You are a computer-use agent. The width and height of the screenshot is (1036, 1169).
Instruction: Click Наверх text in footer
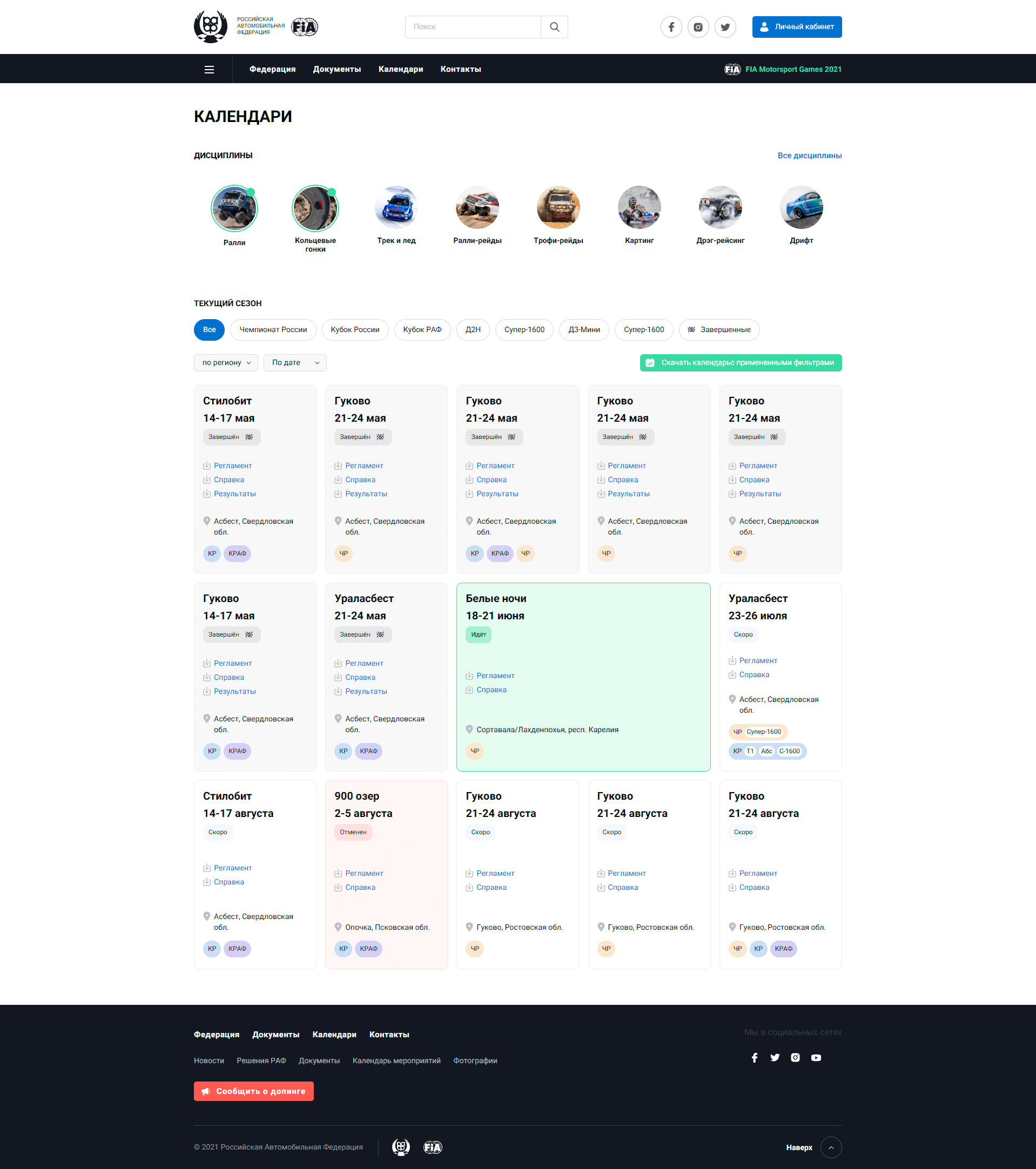(x=799, y=1147)
